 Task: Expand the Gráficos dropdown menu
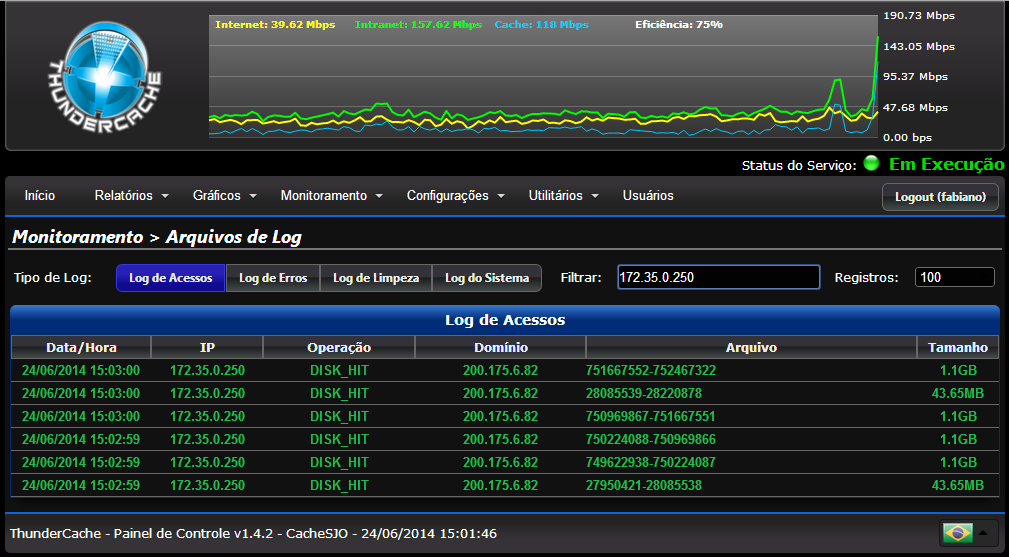(225, 196)
